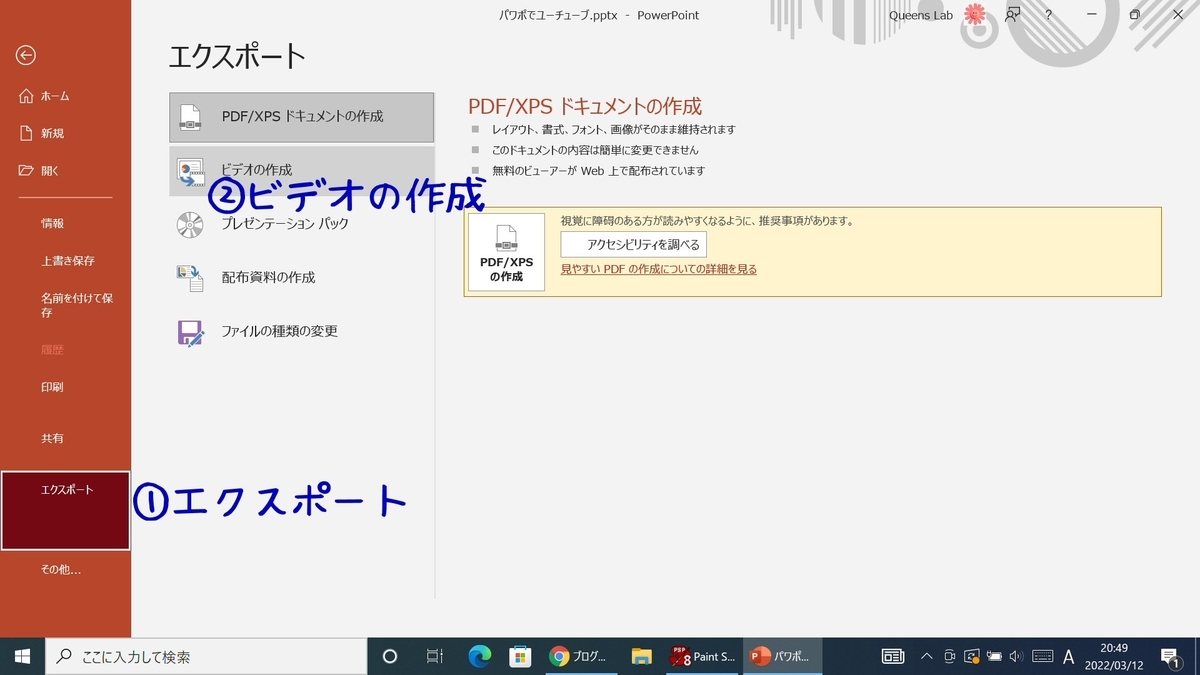Select PDF/XPS ドキュメントの作成 option
This screenshot has height=675, width=1200.
click(300, 117)
